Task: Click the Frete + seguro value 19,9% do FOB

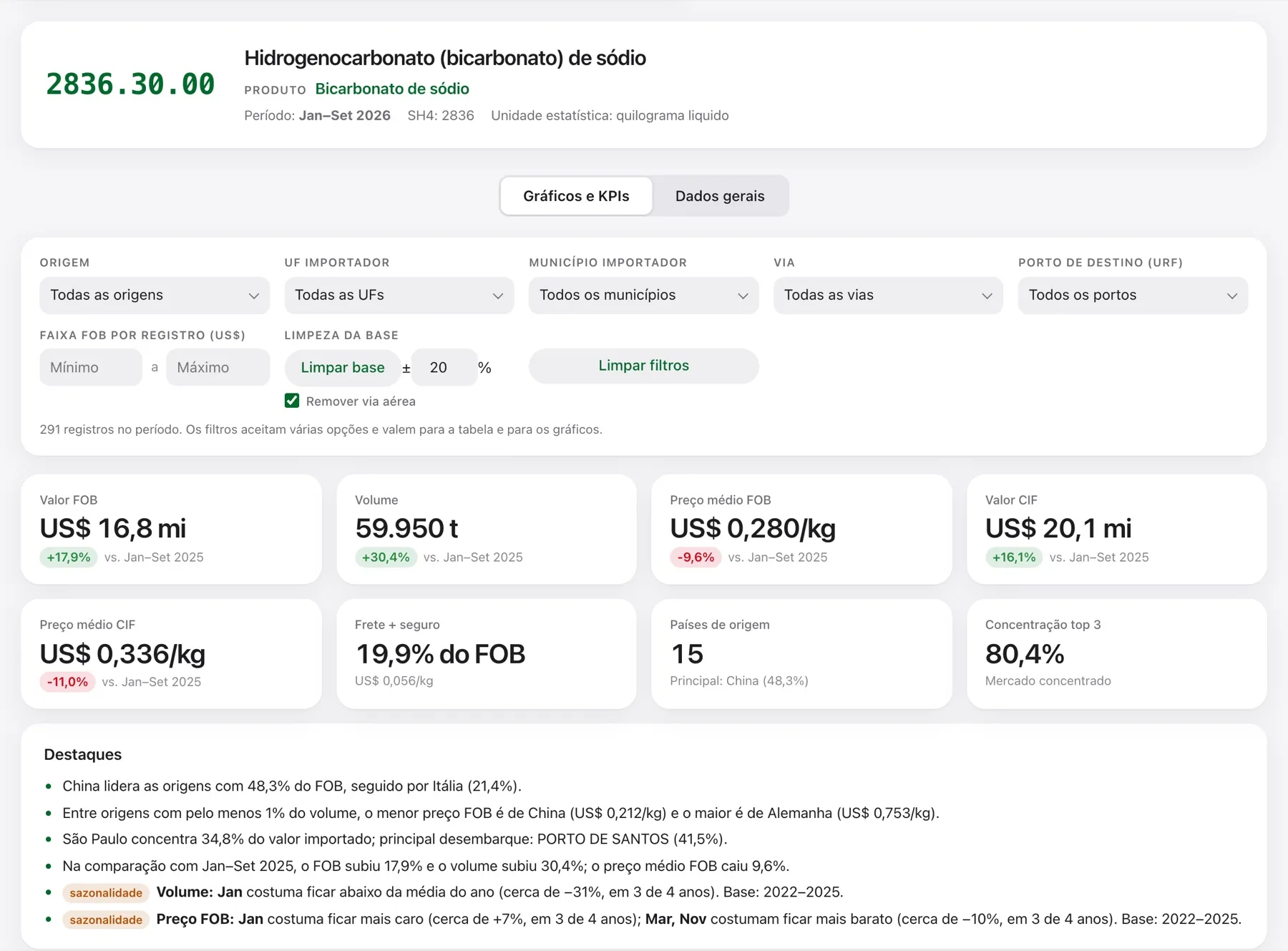Action: (440, 654)
